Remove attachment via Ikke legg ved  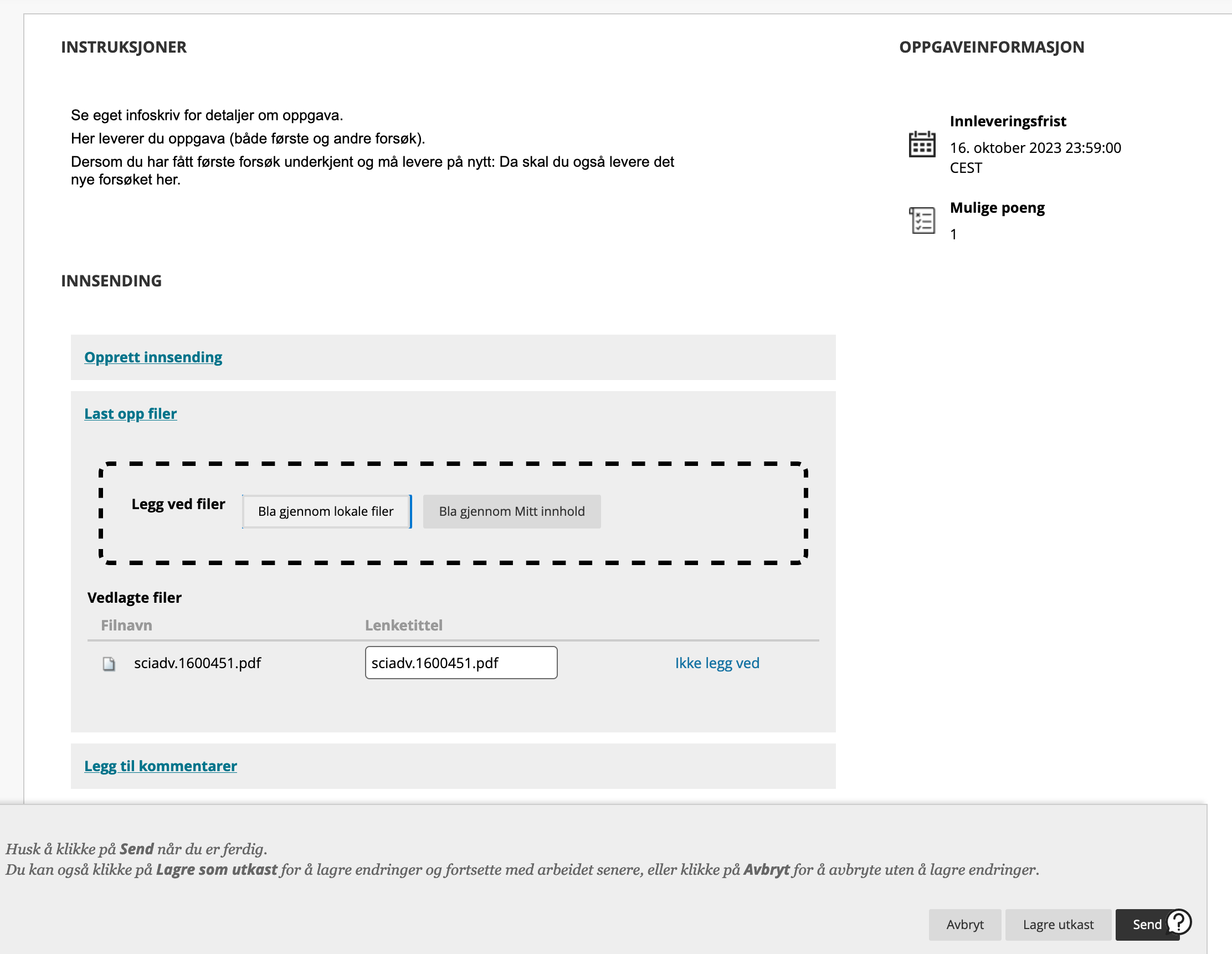716,663
